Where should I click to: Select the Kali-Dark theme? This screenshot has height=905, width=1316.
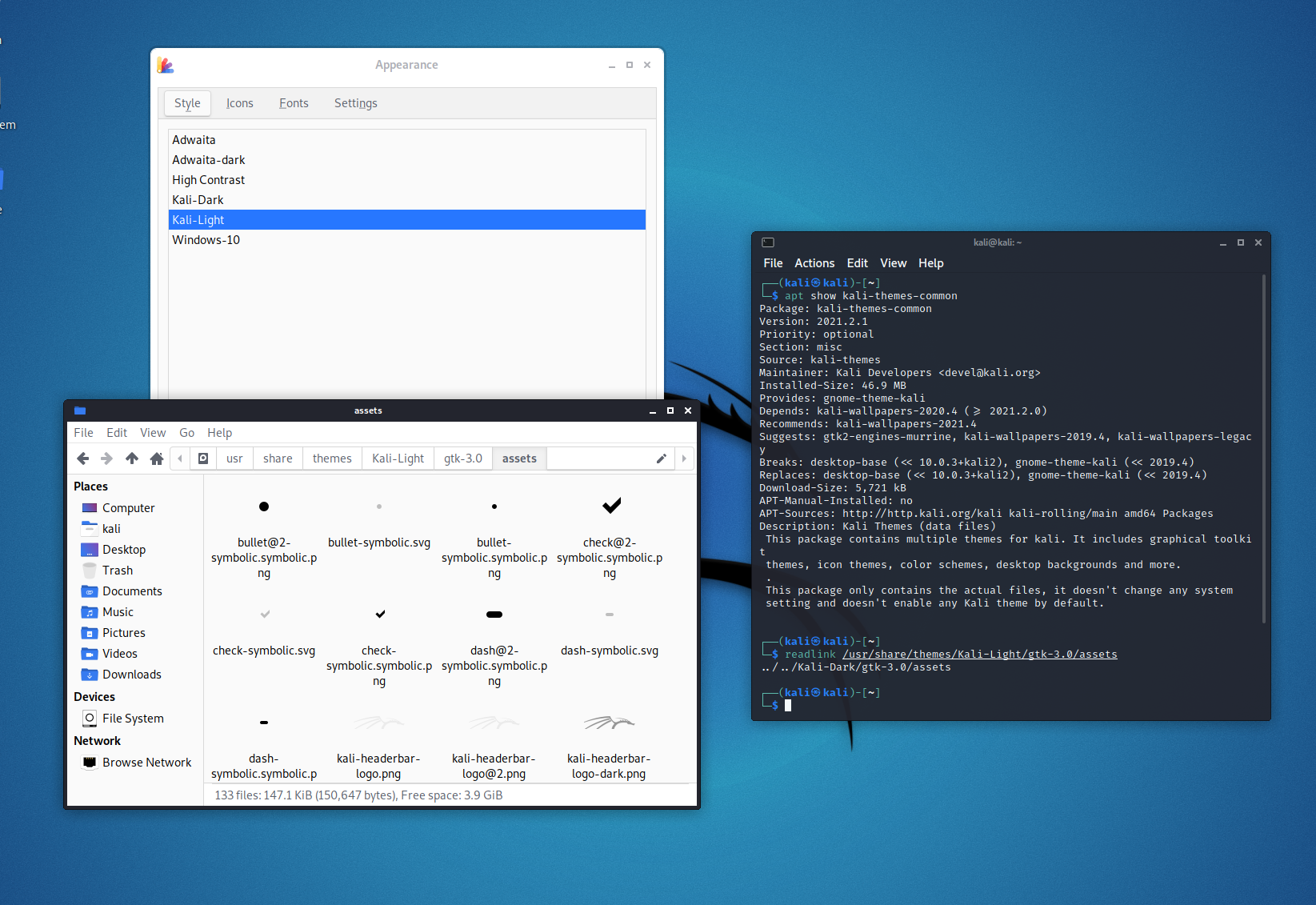click(198, 200)
